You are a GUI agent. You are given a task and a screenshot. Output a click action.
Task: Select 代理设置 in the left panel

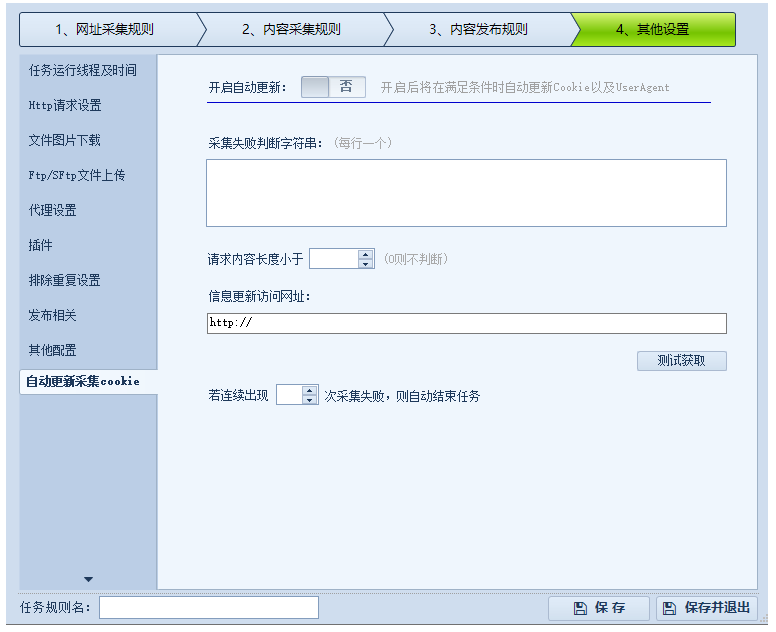pos(53,210)
